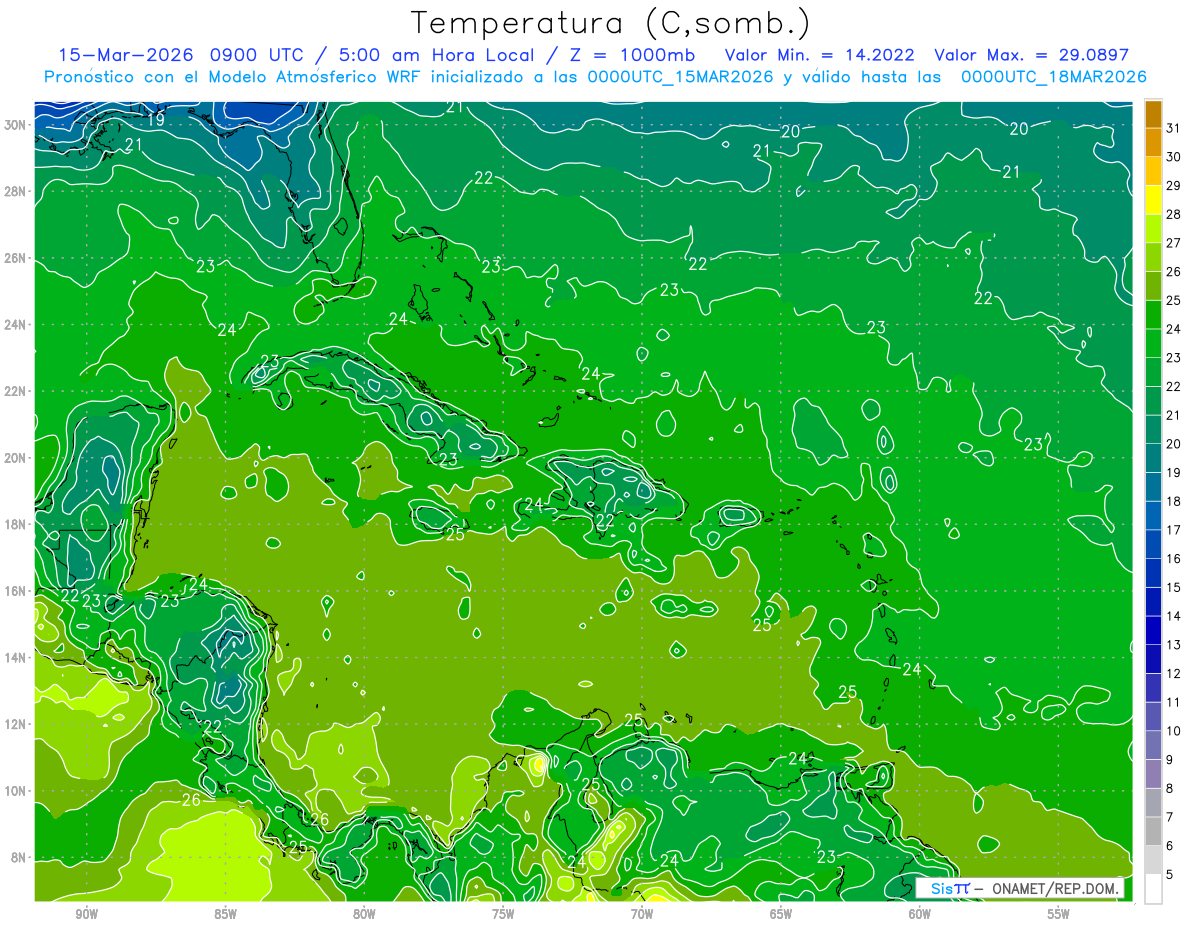Click the 'Temperatura (C,somb.)' chart title
This screenshot has height=927, width=1200.
click(611, 24)
